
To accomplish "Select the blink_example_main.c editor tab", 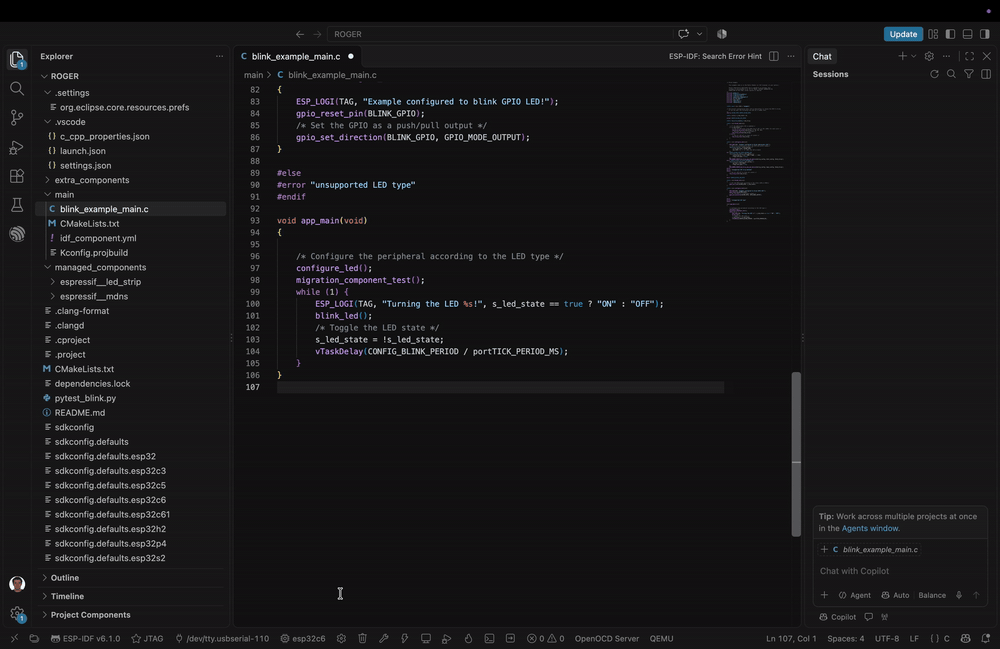I will 296,56.
